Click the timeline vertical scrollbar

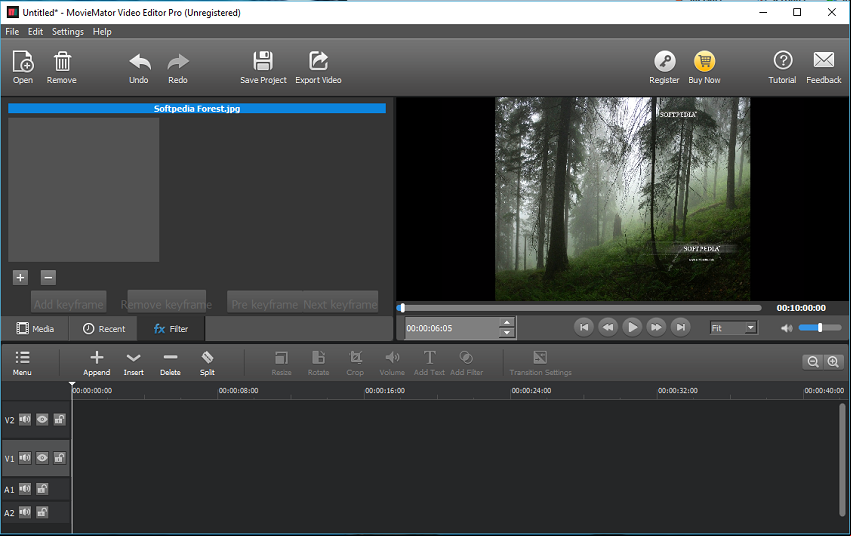point(842,460)
